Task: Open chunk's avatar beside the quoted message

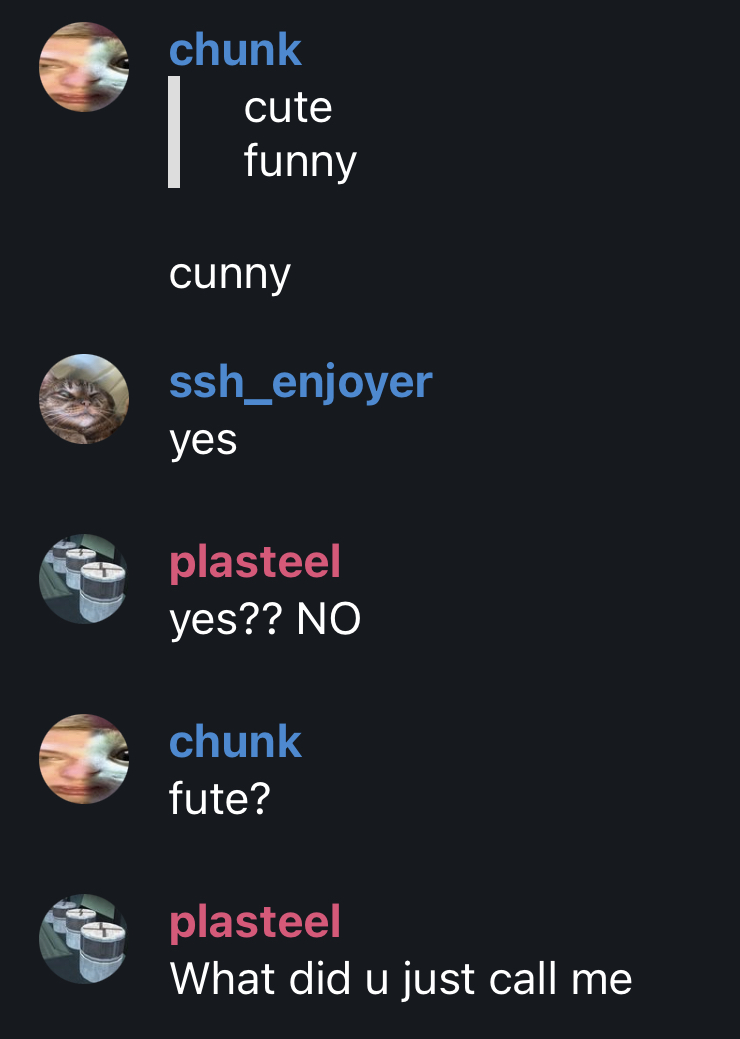Action: 84,67
